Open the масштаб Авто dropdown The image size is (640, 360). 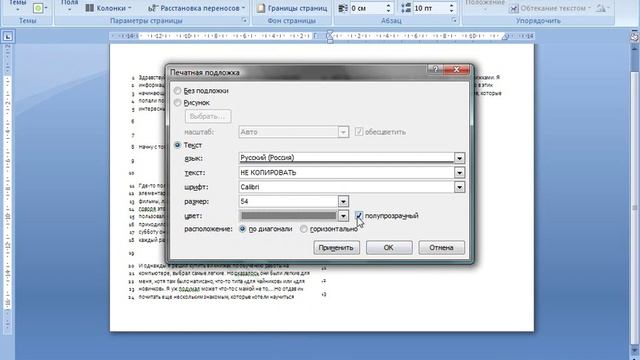(x=343, y=132)
